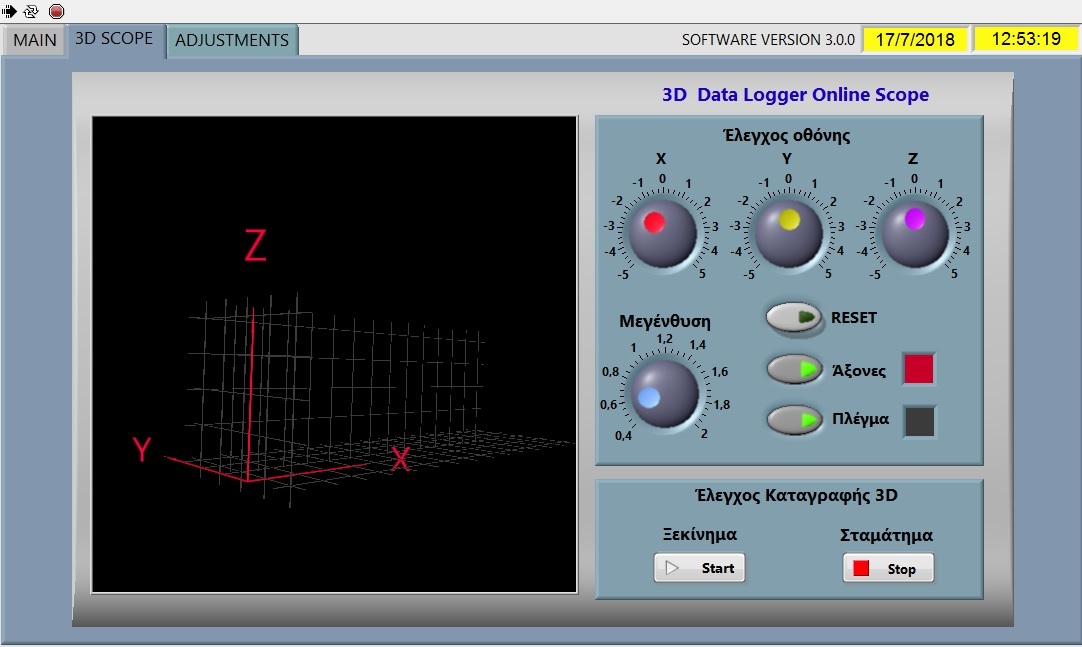The height and width of the screenshot is (647, 1082).
Task: Click scale value 2 on the Μεγένθυση knob
Action: 704,434
